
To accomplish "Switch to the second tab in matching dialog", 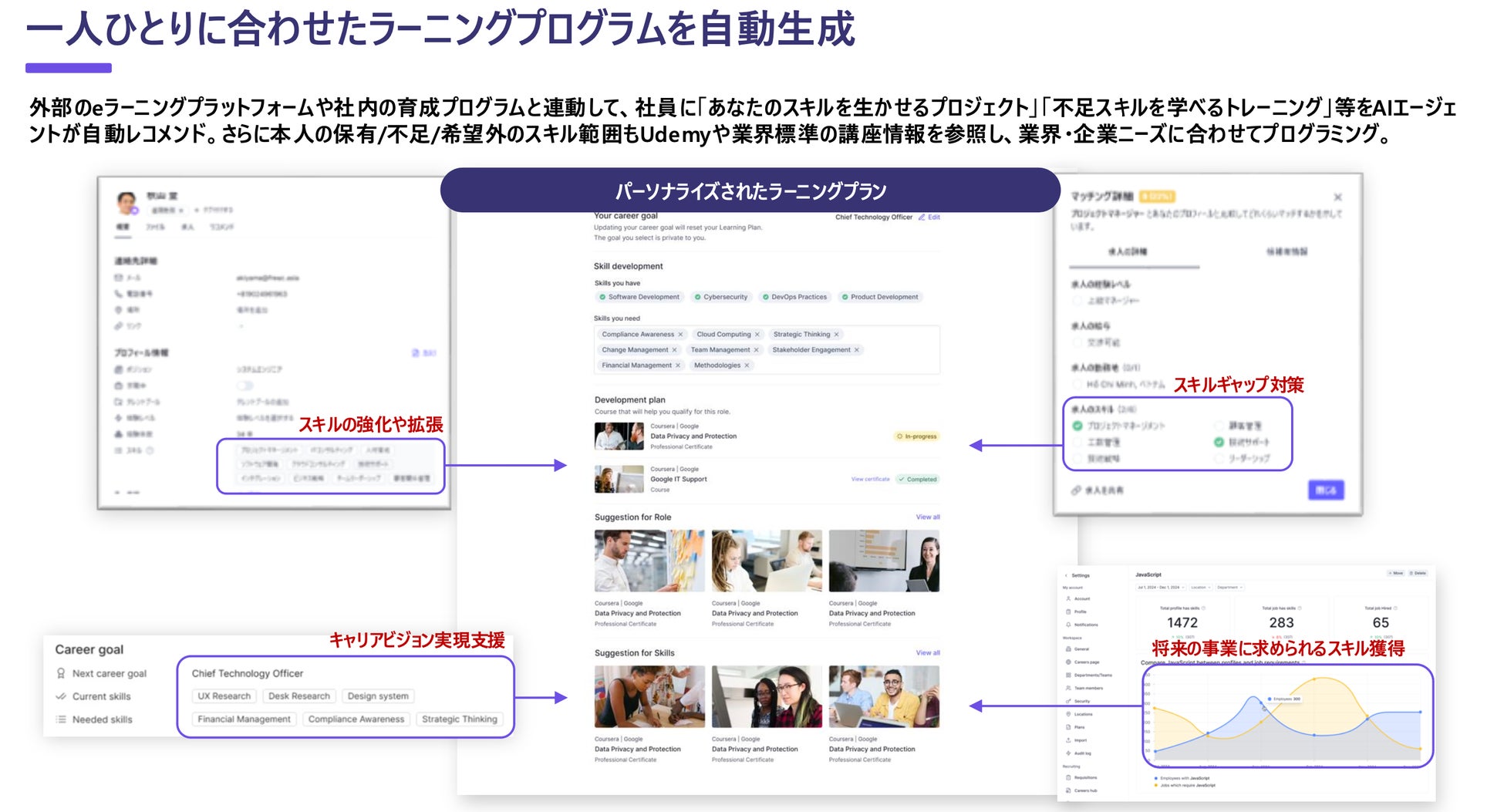I will pyautogui.click(x=1286, y=251).
